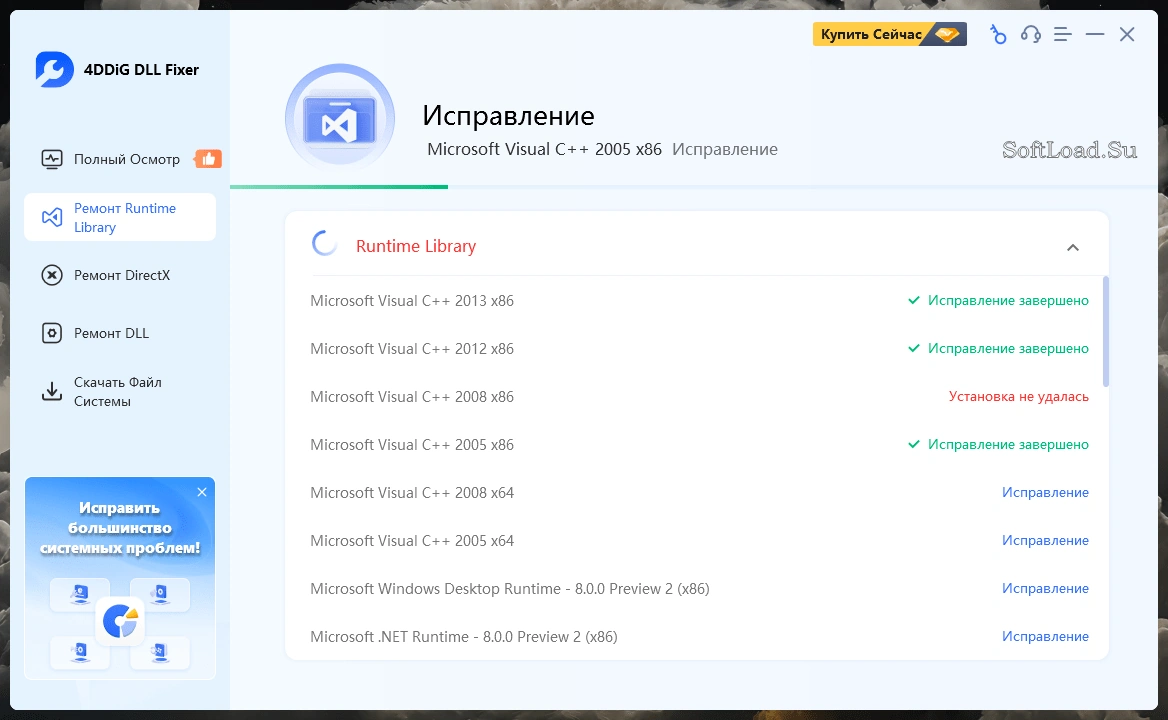Viewport: 1168px width, 720px height.
Task: Click the central pie-chart icon in promo
Action: [120, 620]
